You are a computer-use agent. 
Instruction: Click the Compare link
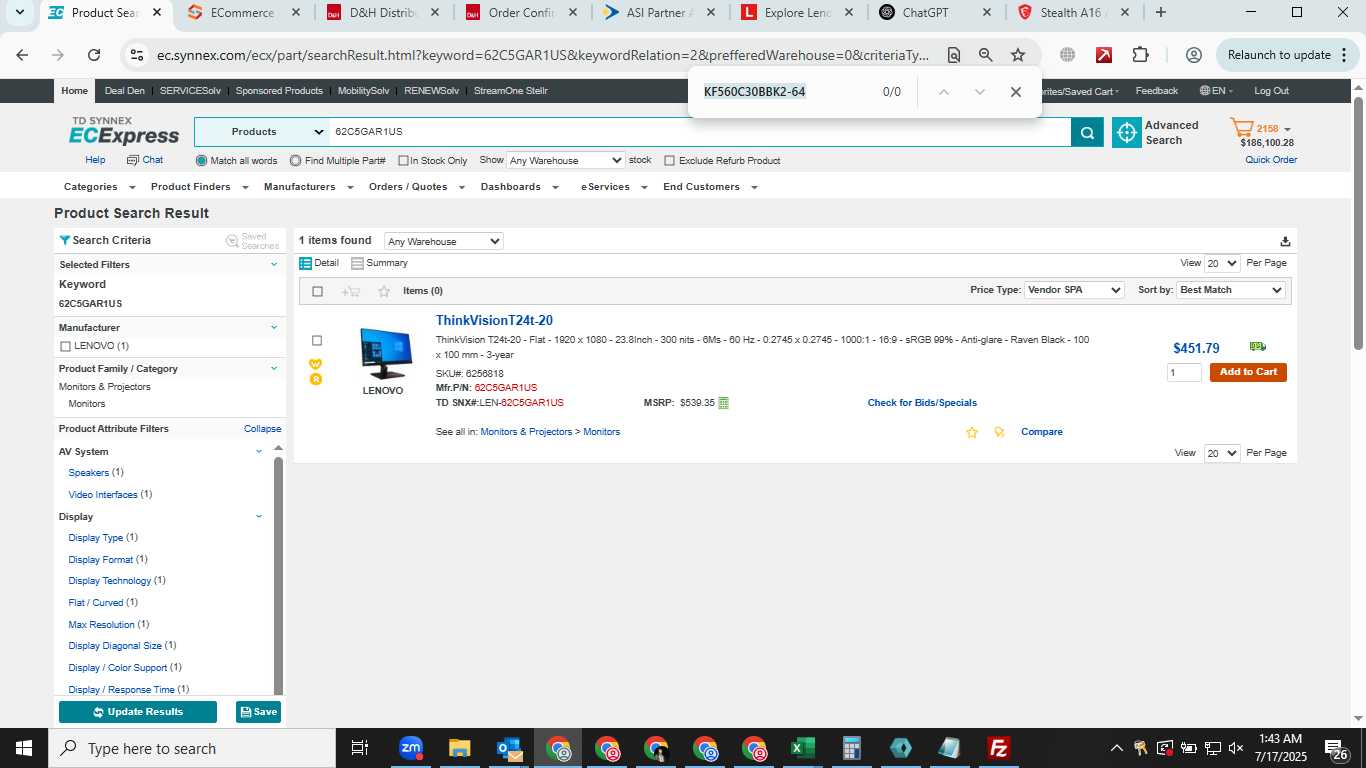pos(1042,432)
